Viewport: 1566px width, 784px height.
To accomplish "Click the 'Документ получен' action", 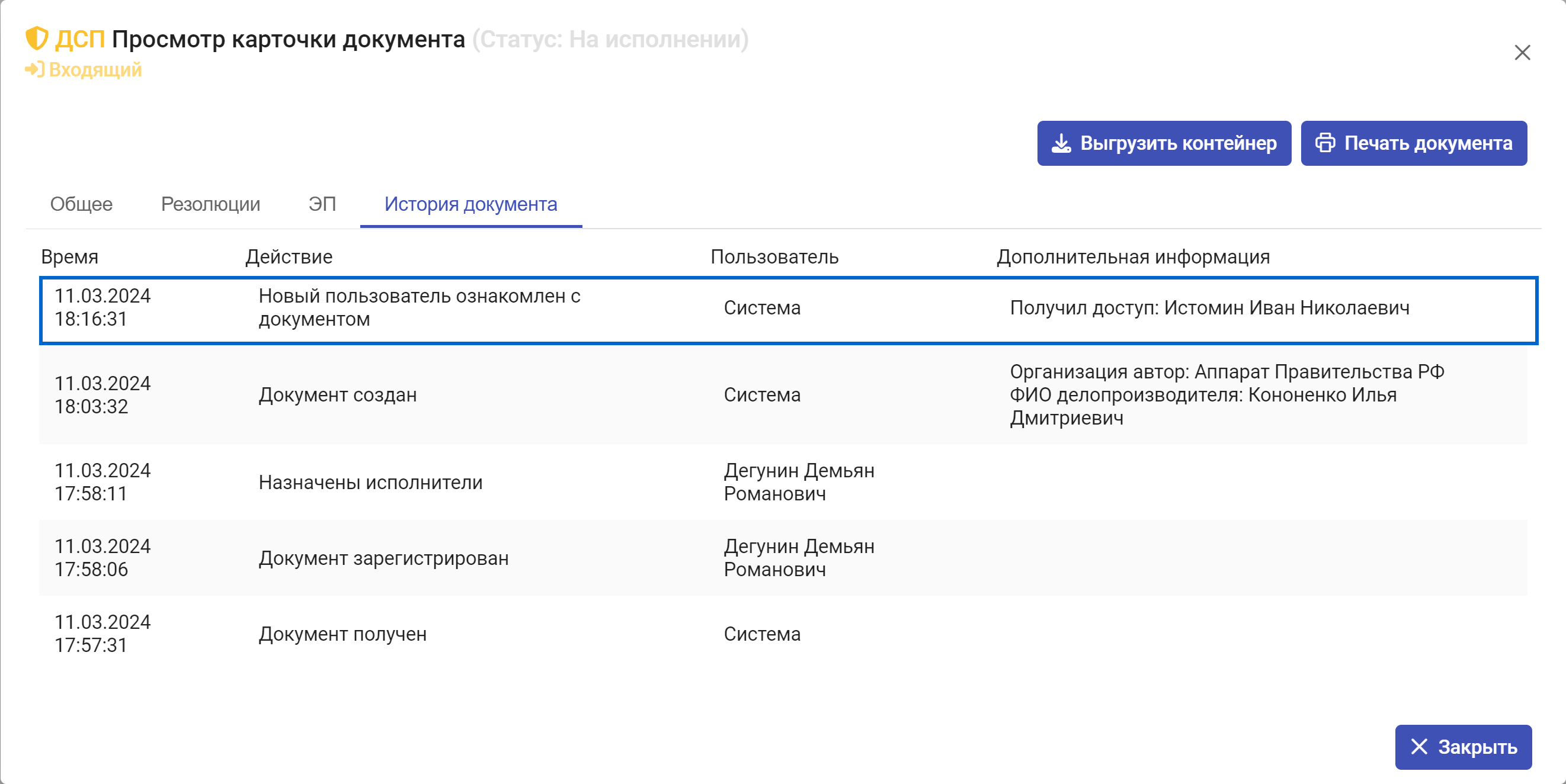I will [342, 634].
